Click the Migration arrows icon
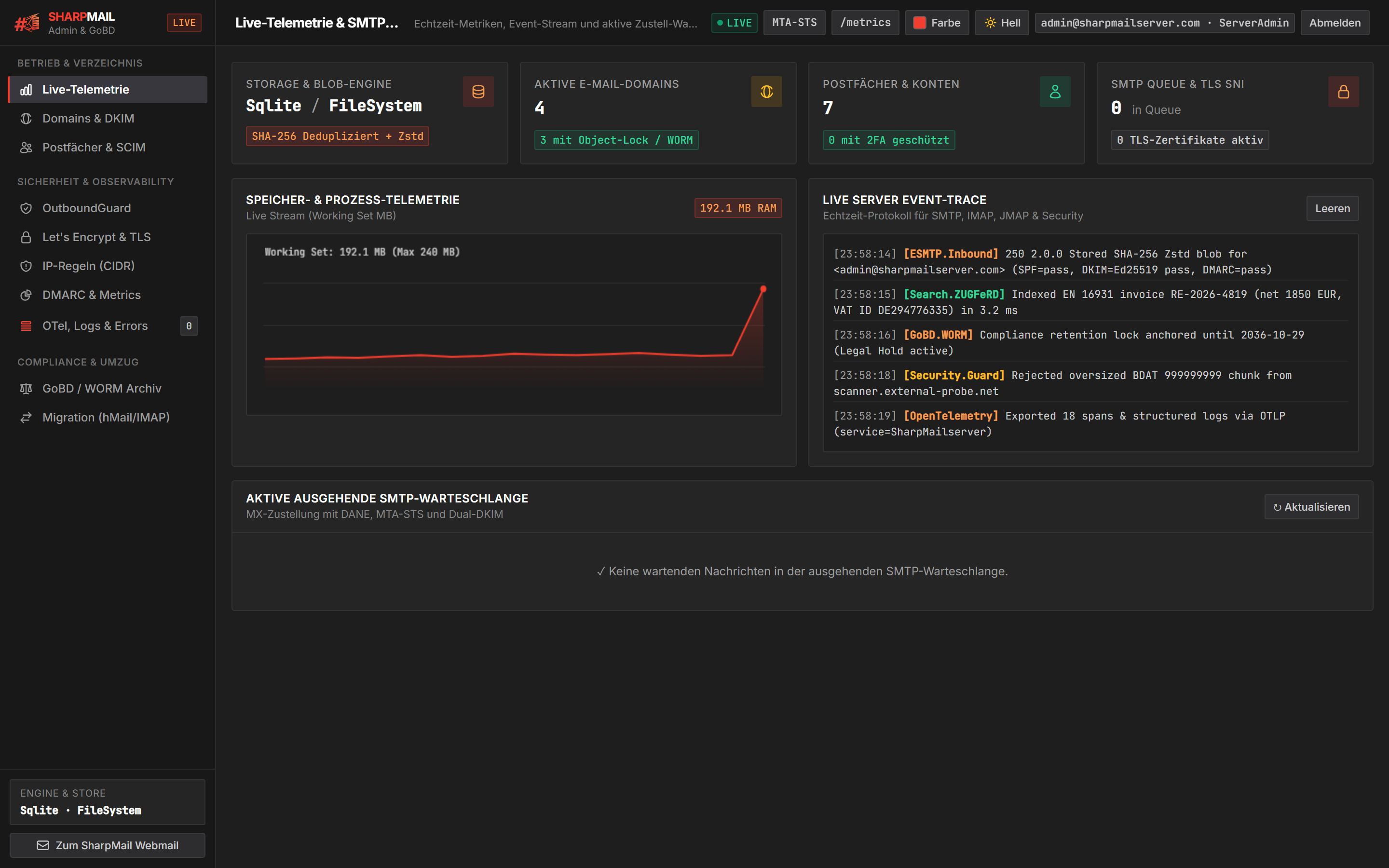Image resolution: width=1389 pixels, height=868 pixels. [x=26, y=417]
